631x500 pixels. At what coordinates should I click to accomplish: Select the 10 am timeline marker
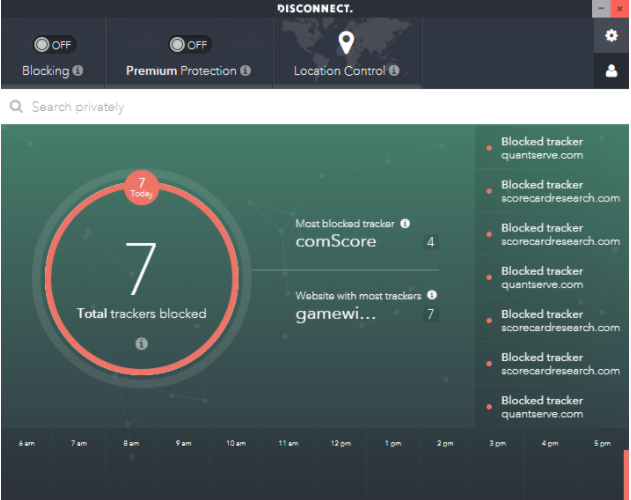click(x=236, y=443)
